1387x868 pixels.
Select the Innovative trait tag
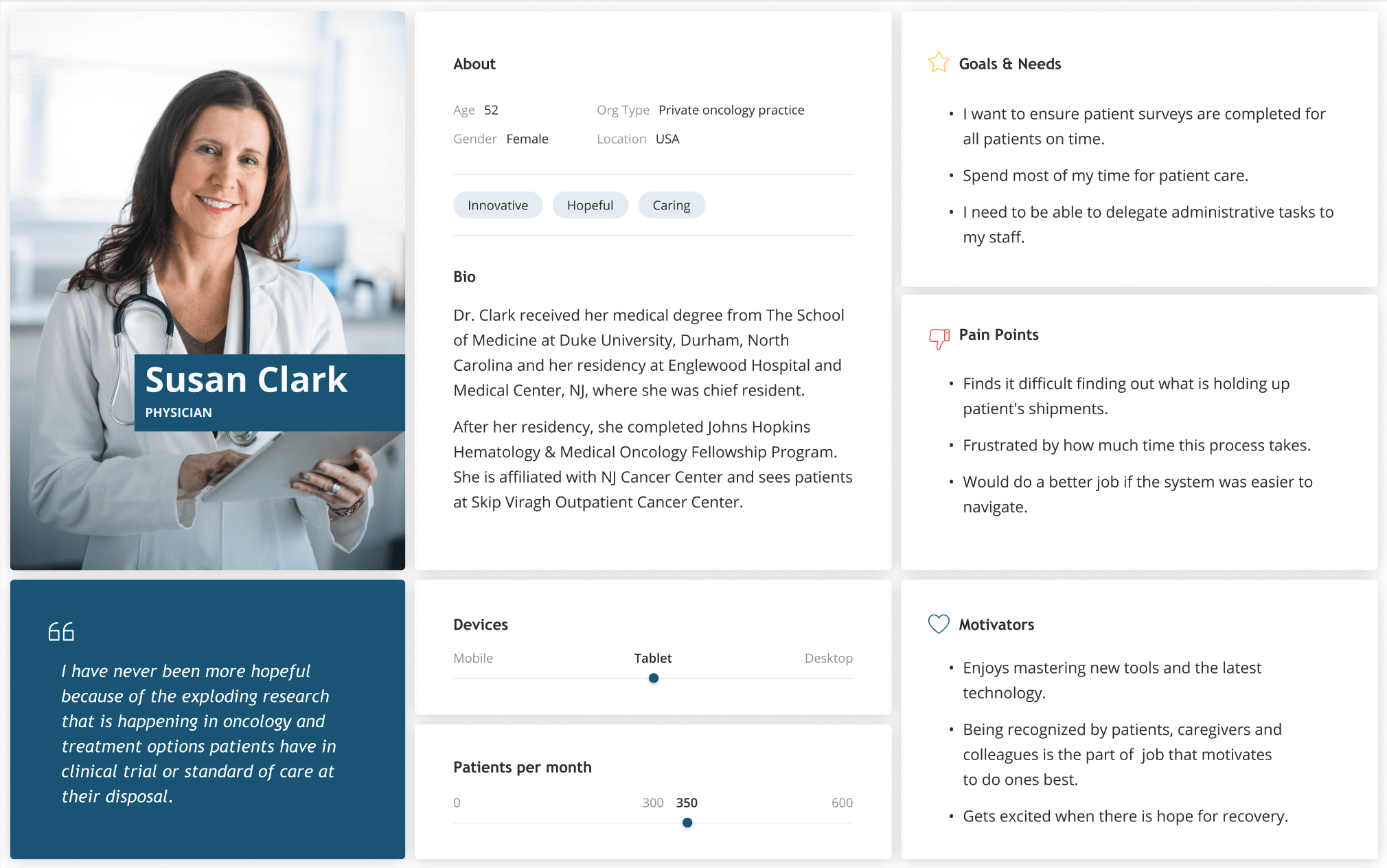pyautogui.click(x=498, y=205)
